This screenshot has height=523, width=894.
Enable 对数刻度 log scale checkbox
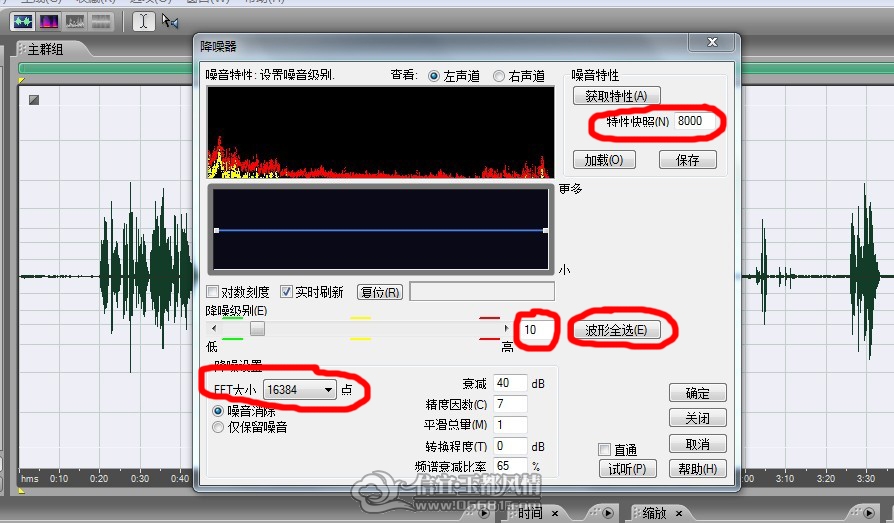coord(213,292)
